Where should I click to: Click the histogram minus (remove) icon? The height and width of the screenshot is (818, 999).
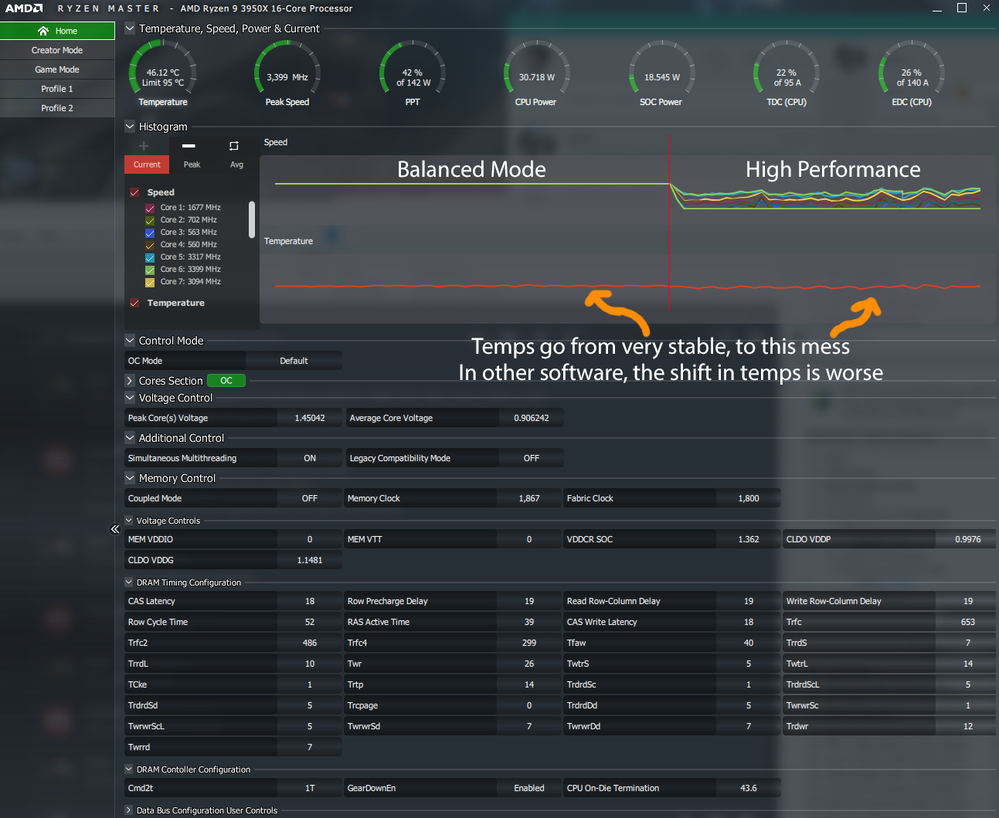coord(189,146)
